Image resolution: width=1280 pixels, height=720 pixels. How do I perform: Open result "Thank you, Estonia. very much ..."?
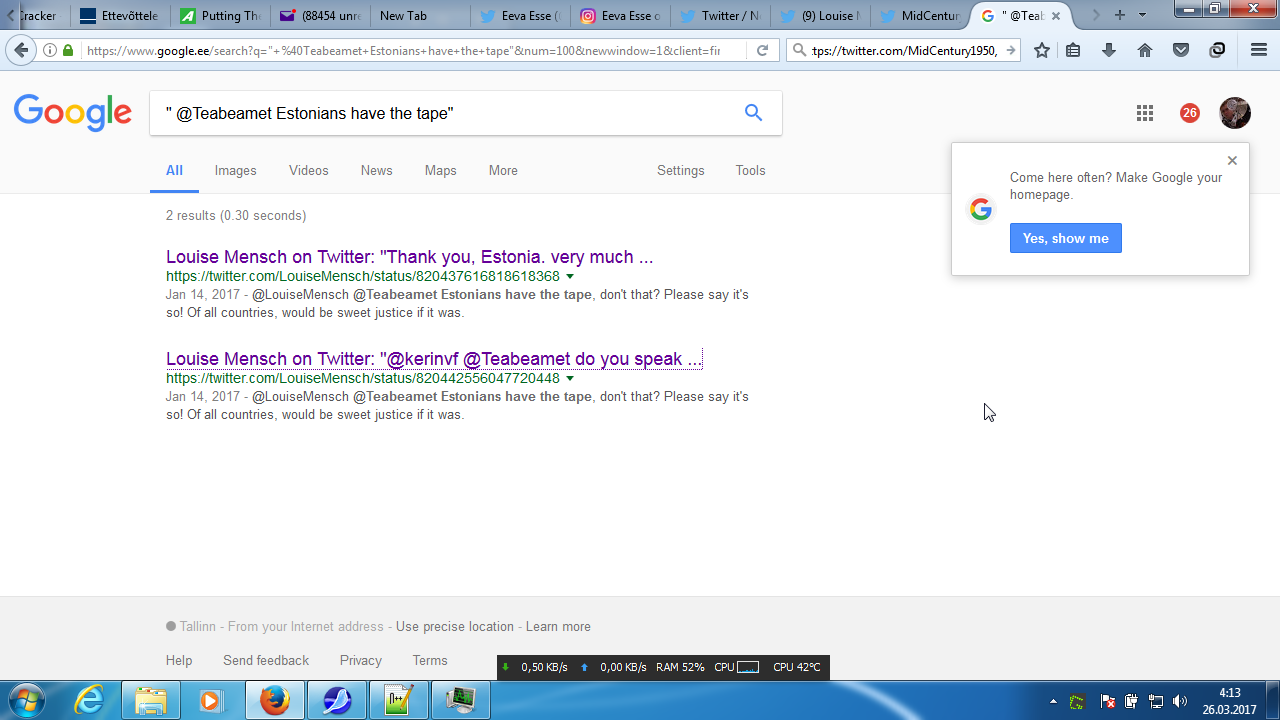tap(410, 257)
